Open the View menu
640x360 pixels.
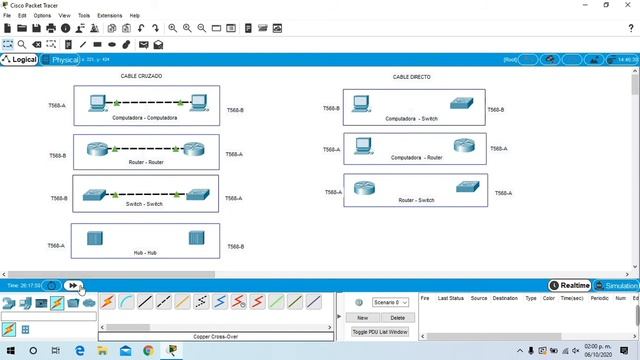(64, 16)
